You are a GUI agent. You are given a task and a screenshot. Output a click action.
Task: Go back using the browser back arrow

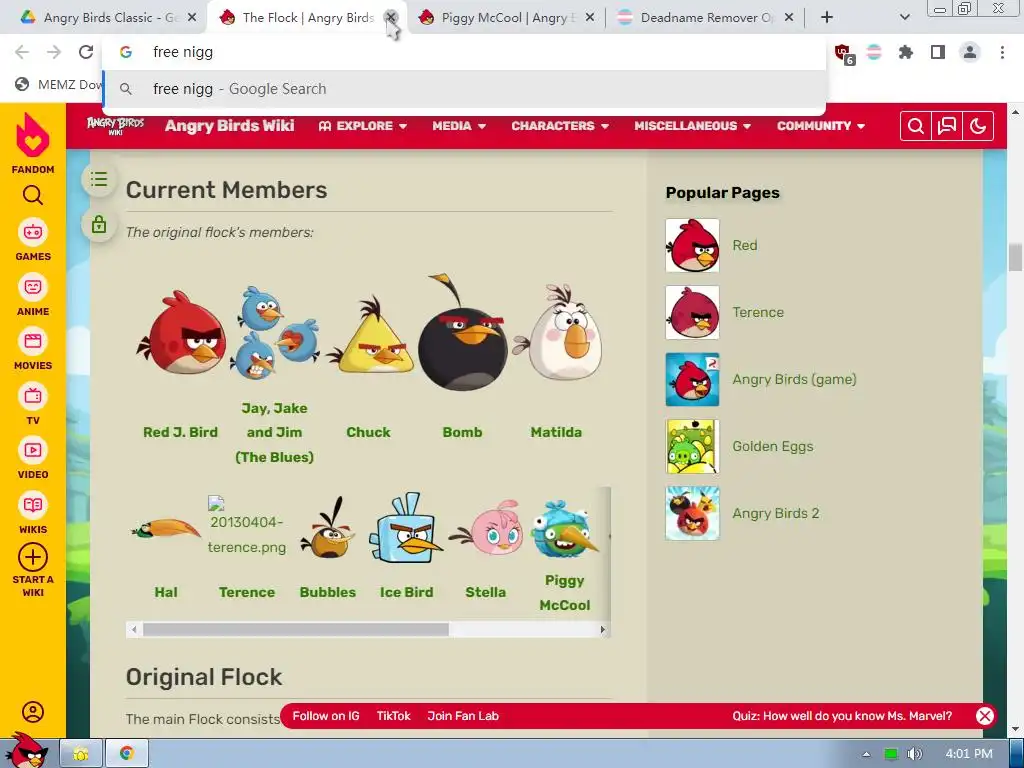click(x=22, y=52)
